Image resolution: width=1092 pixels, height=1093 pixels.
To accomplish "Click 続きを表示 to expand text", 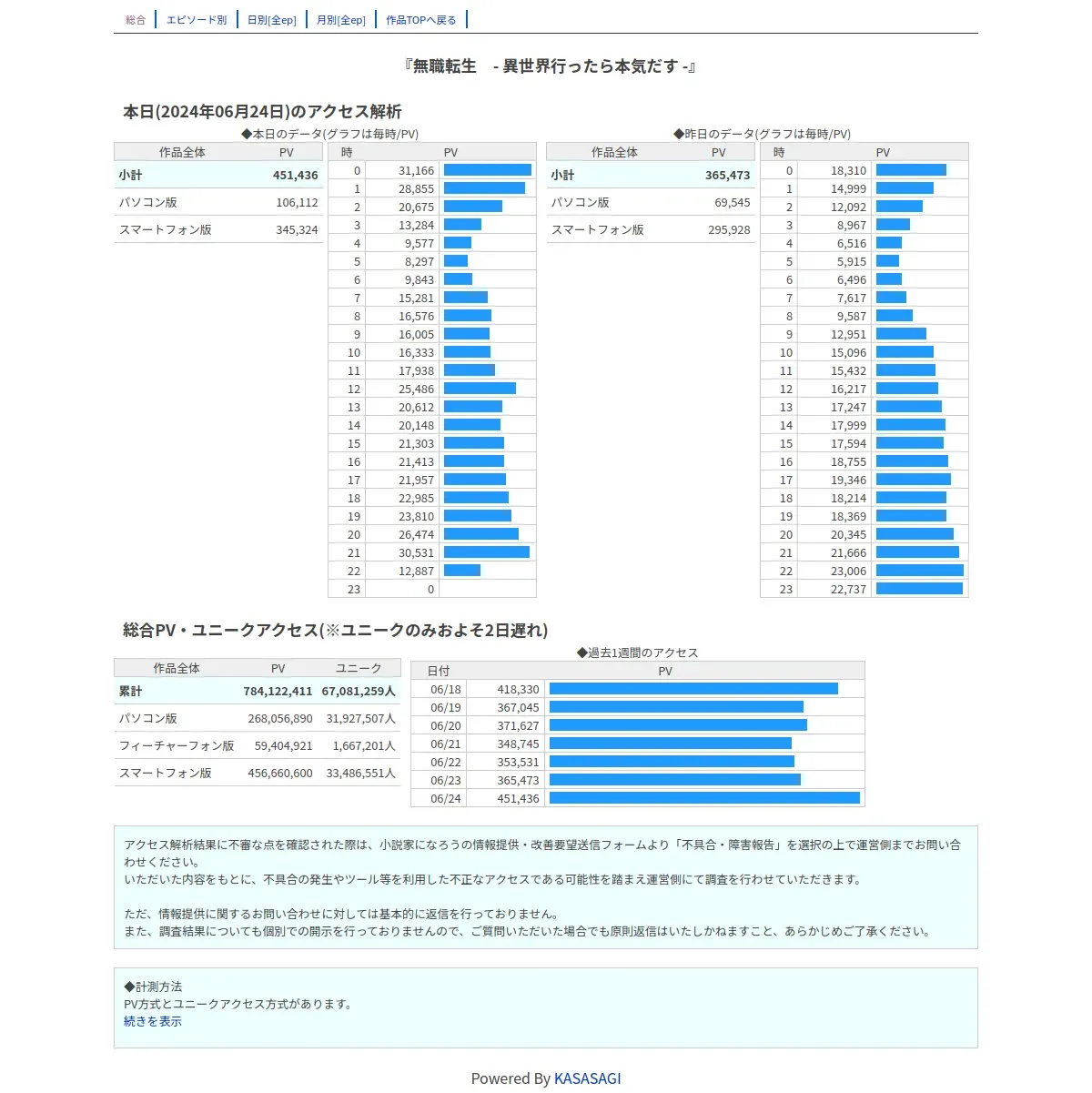I will [x=153, y=1021].
